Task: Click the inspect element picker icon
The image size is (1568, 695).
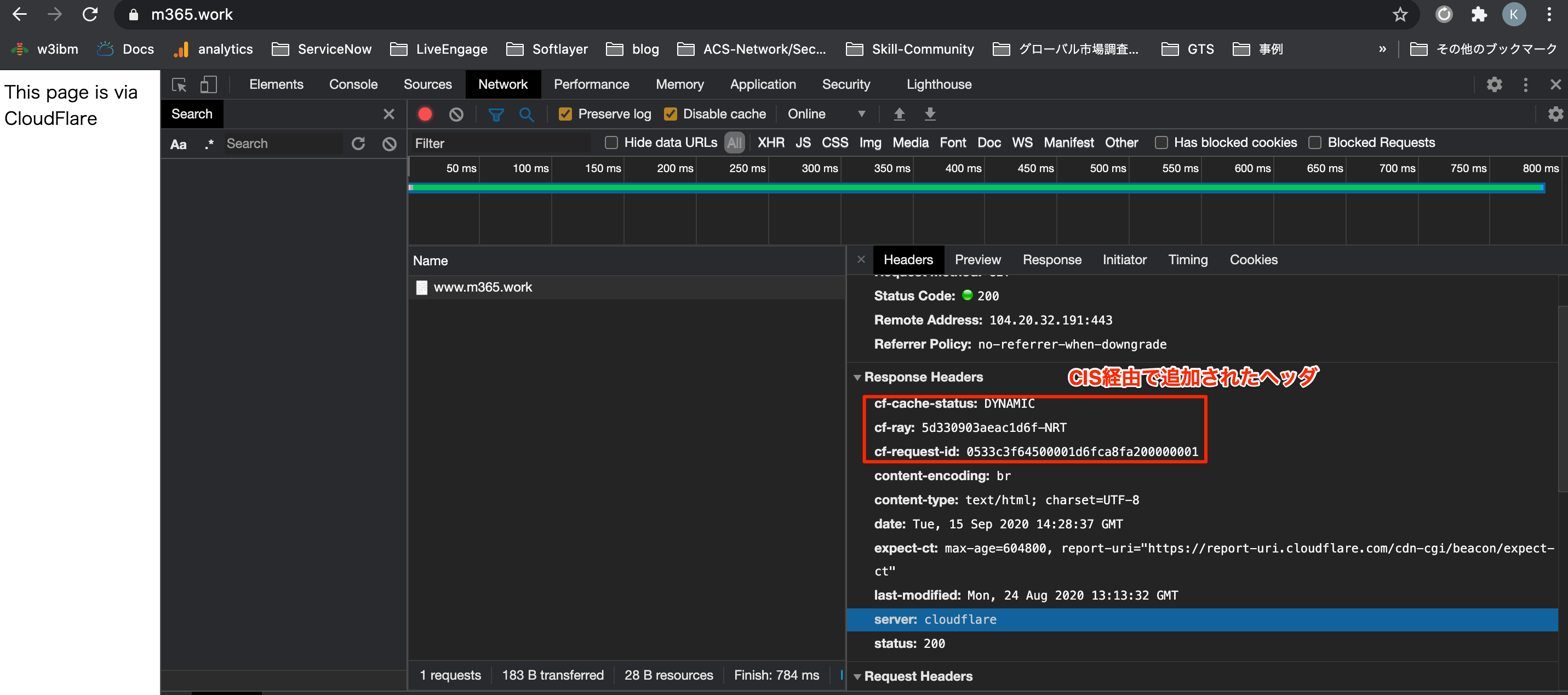Action: (x=179, y=84)
